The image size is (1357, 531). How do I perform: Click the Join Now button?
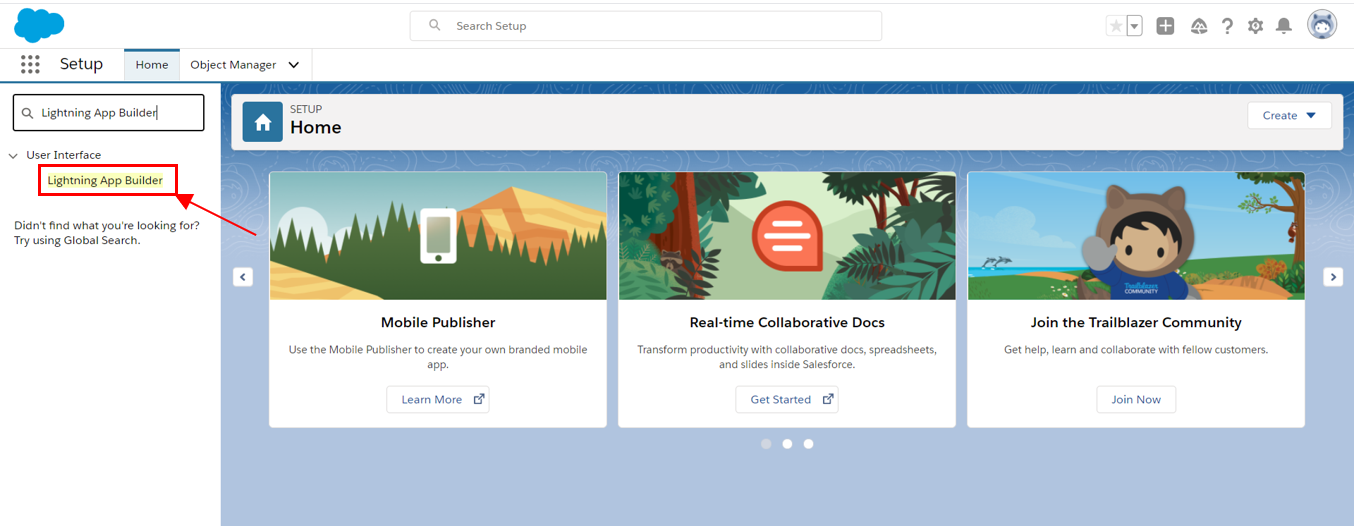click(x=1136, y=400)
